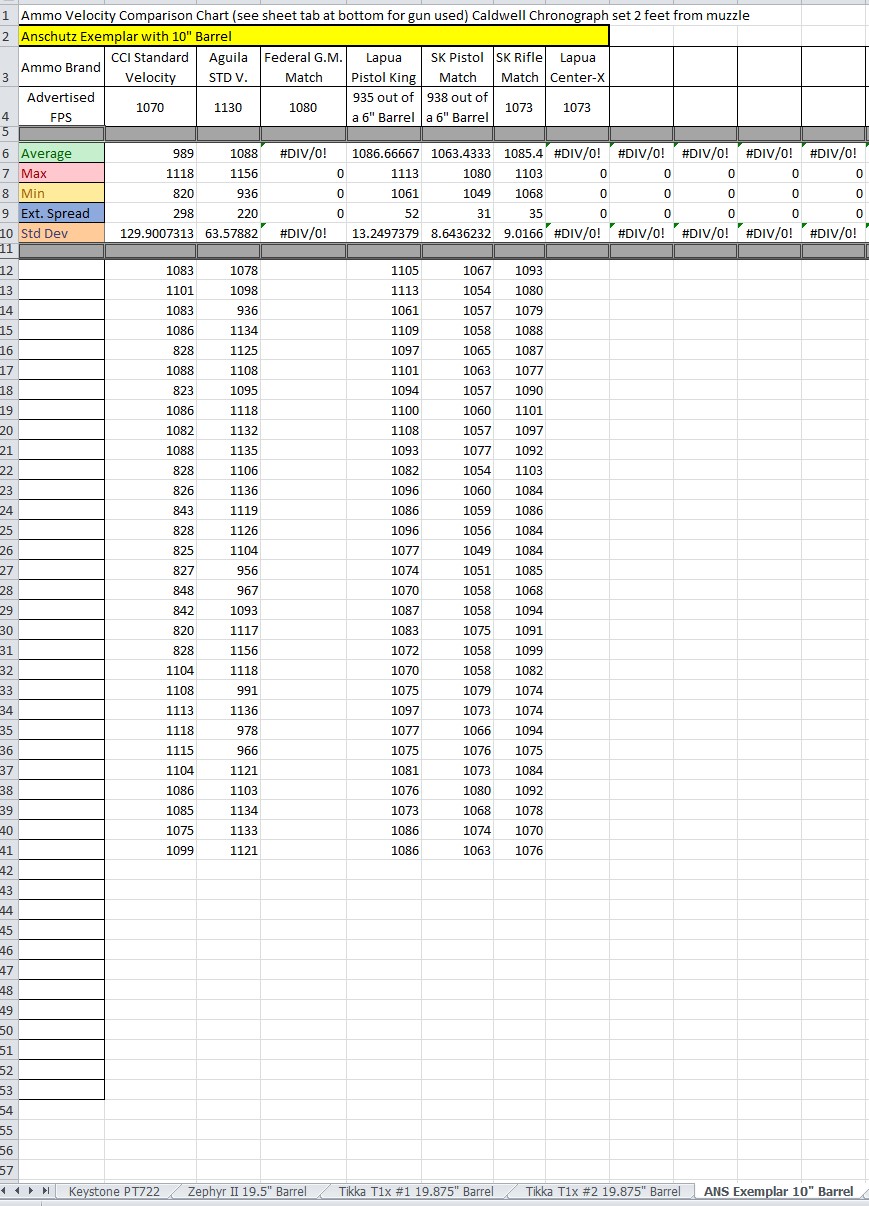Viewport: 869px width, 1206px height.
Task: Select the SK Pistol Match average 1063.4333
Action: (458, 153)
